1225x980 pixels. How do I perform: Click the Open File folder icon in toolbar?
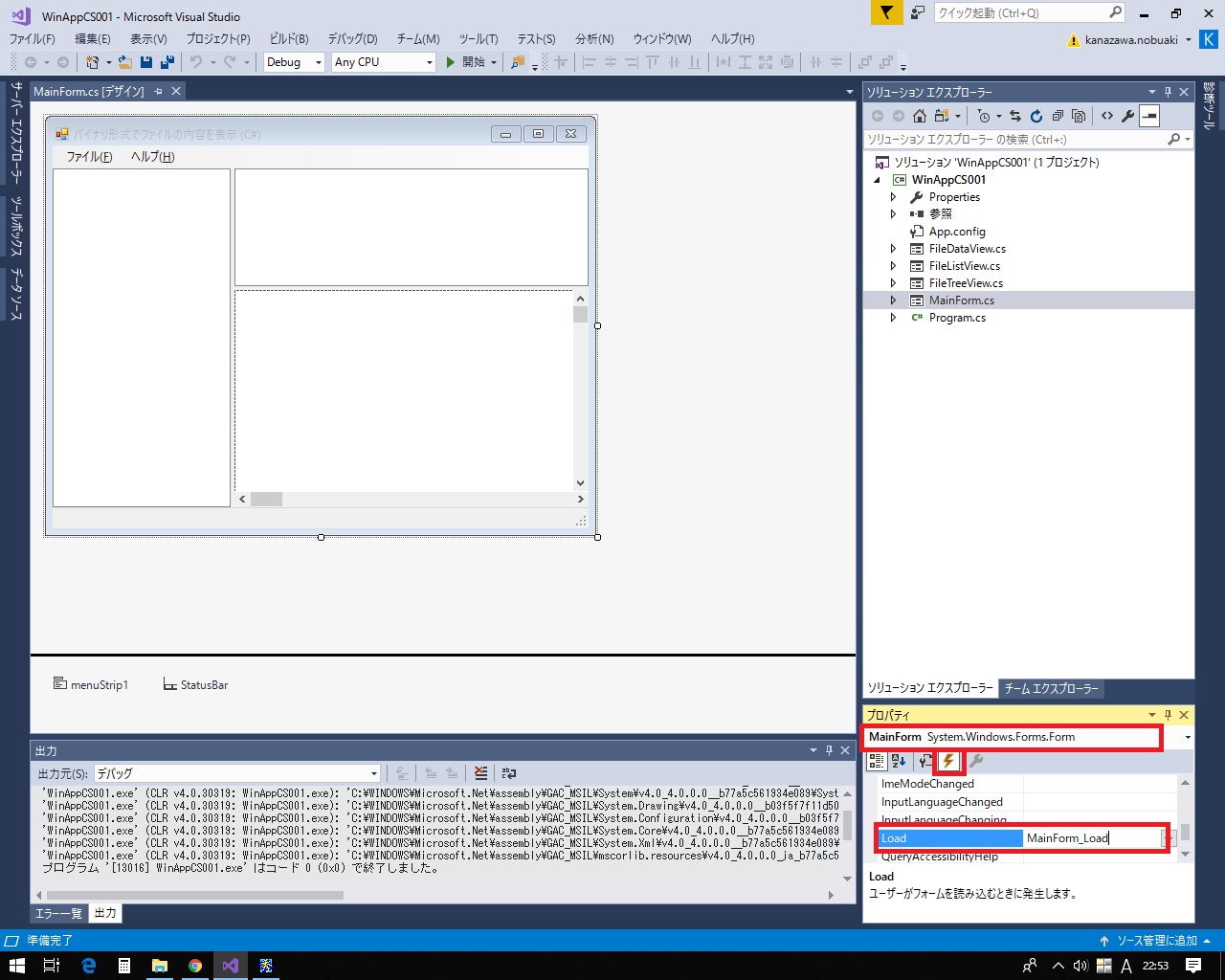pyautogui.click(x=125, y=62)
